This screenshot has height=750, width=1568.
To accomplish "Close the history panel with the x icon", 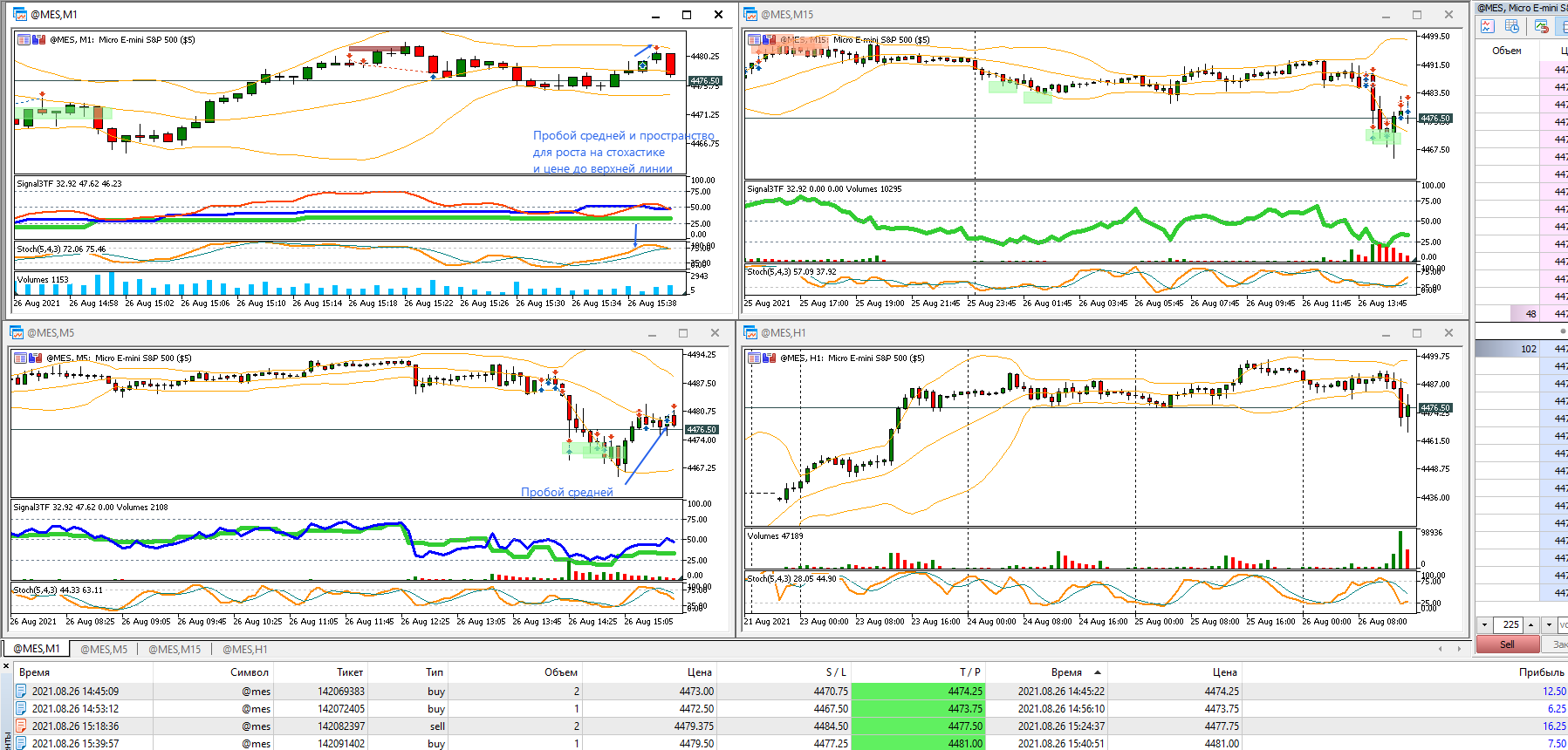I will click(x=6, y=666).
